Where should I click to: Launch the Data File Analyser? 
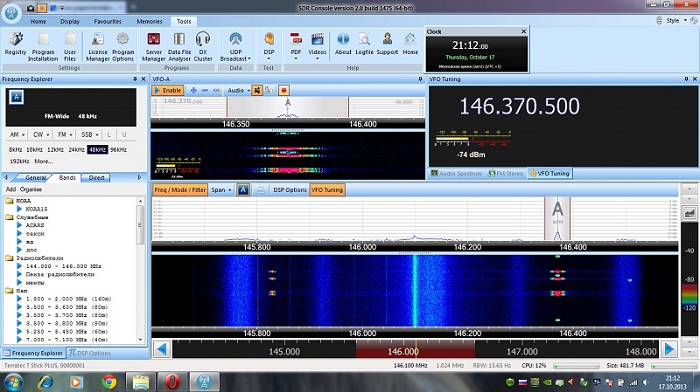coord(179,46)
